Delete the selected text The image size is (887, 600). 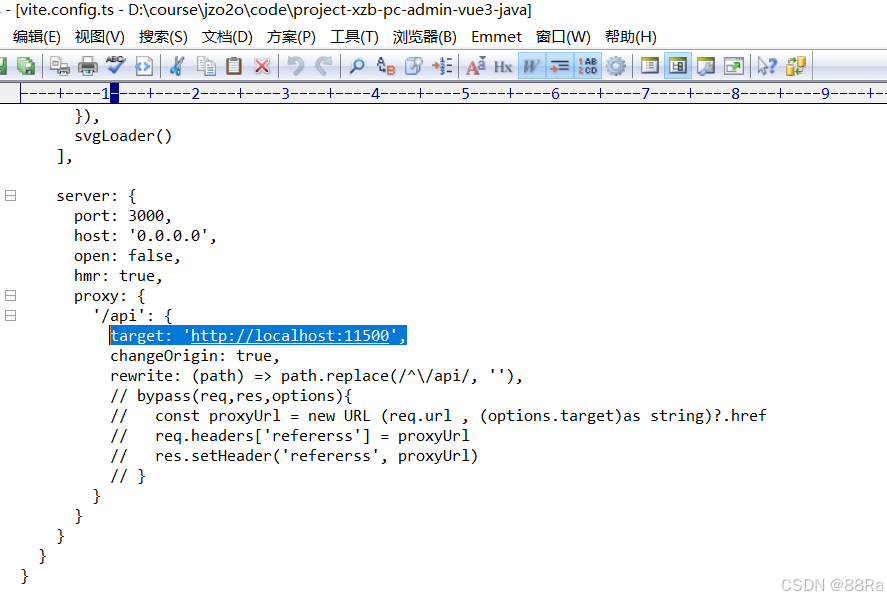(262, 66)
